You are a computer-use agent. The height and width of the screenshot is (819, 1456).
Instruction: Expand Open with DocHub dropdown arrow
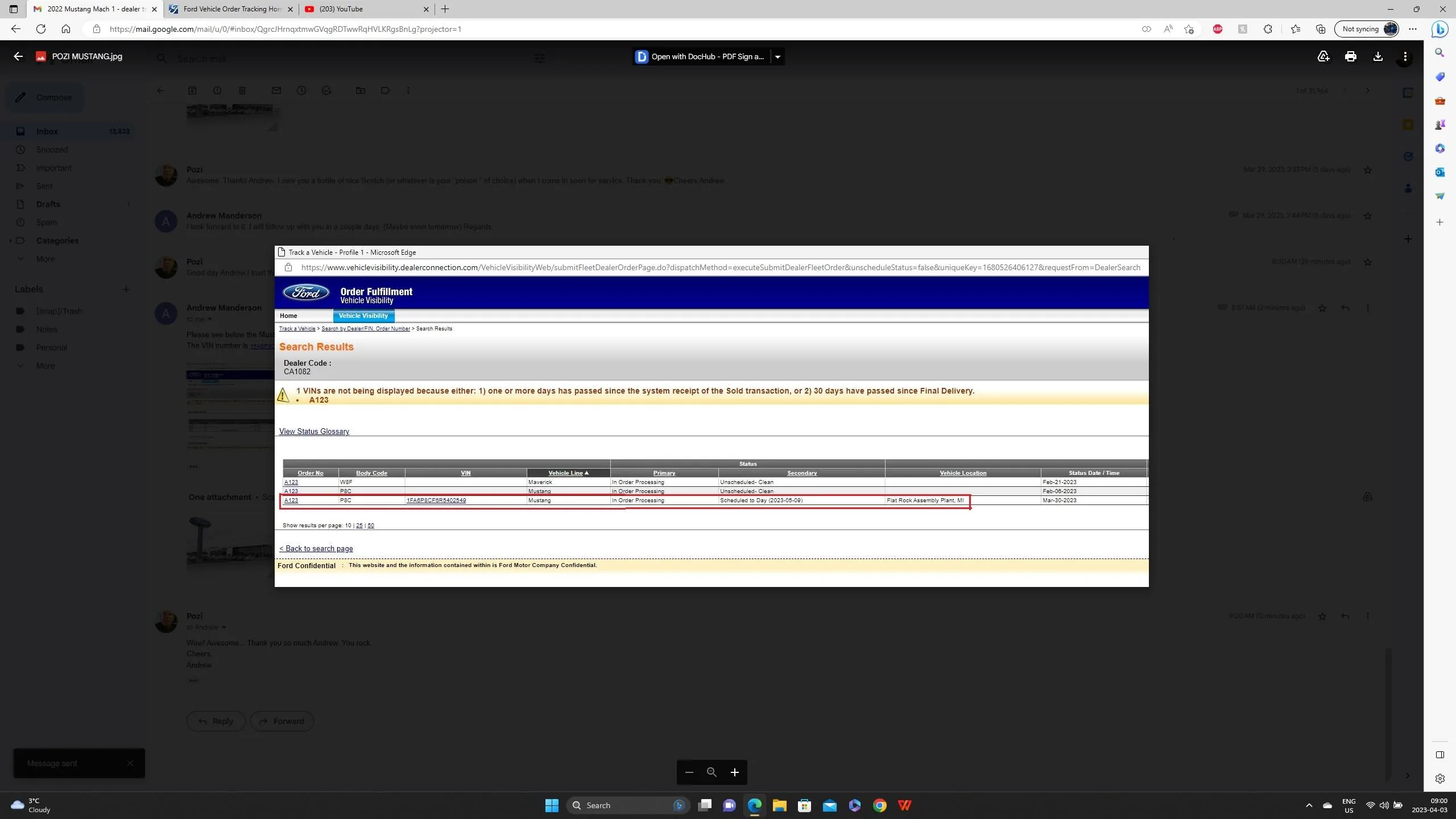point(777,56)
